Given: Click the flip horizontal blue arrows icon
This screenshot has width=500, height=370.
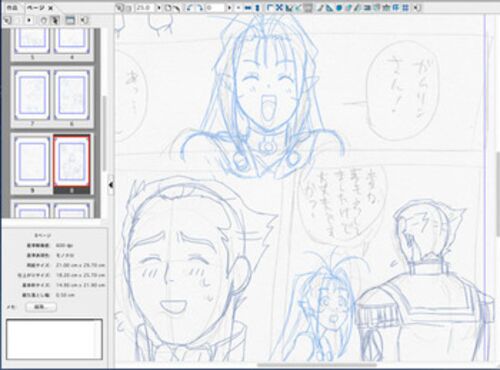Looking at the screenshot, I should (x=248, y=8).
